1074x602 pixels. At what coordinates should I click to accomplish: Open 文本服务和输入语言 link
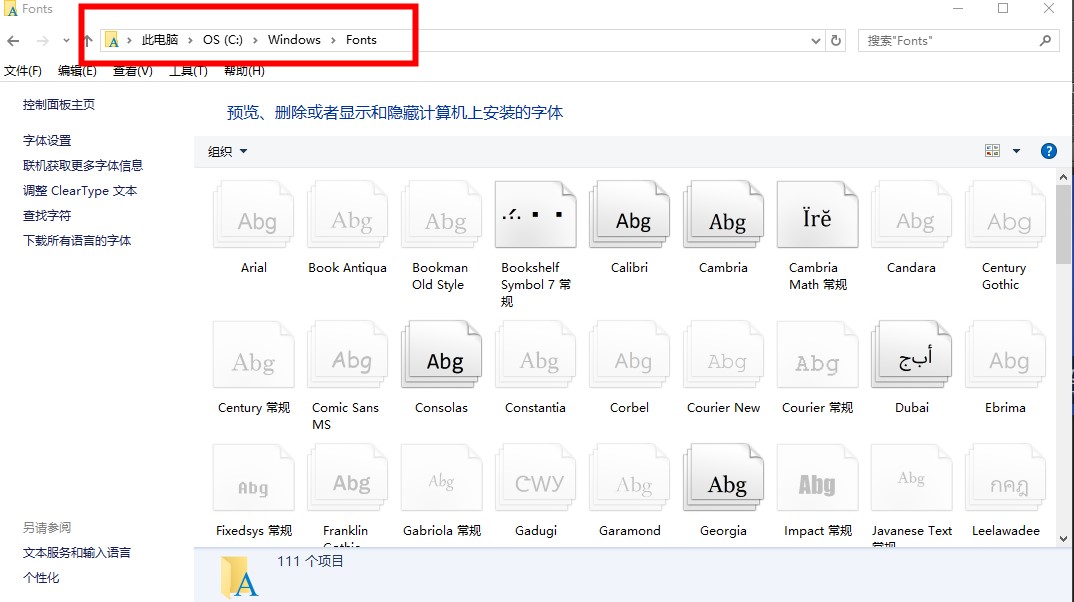[77, 553]
